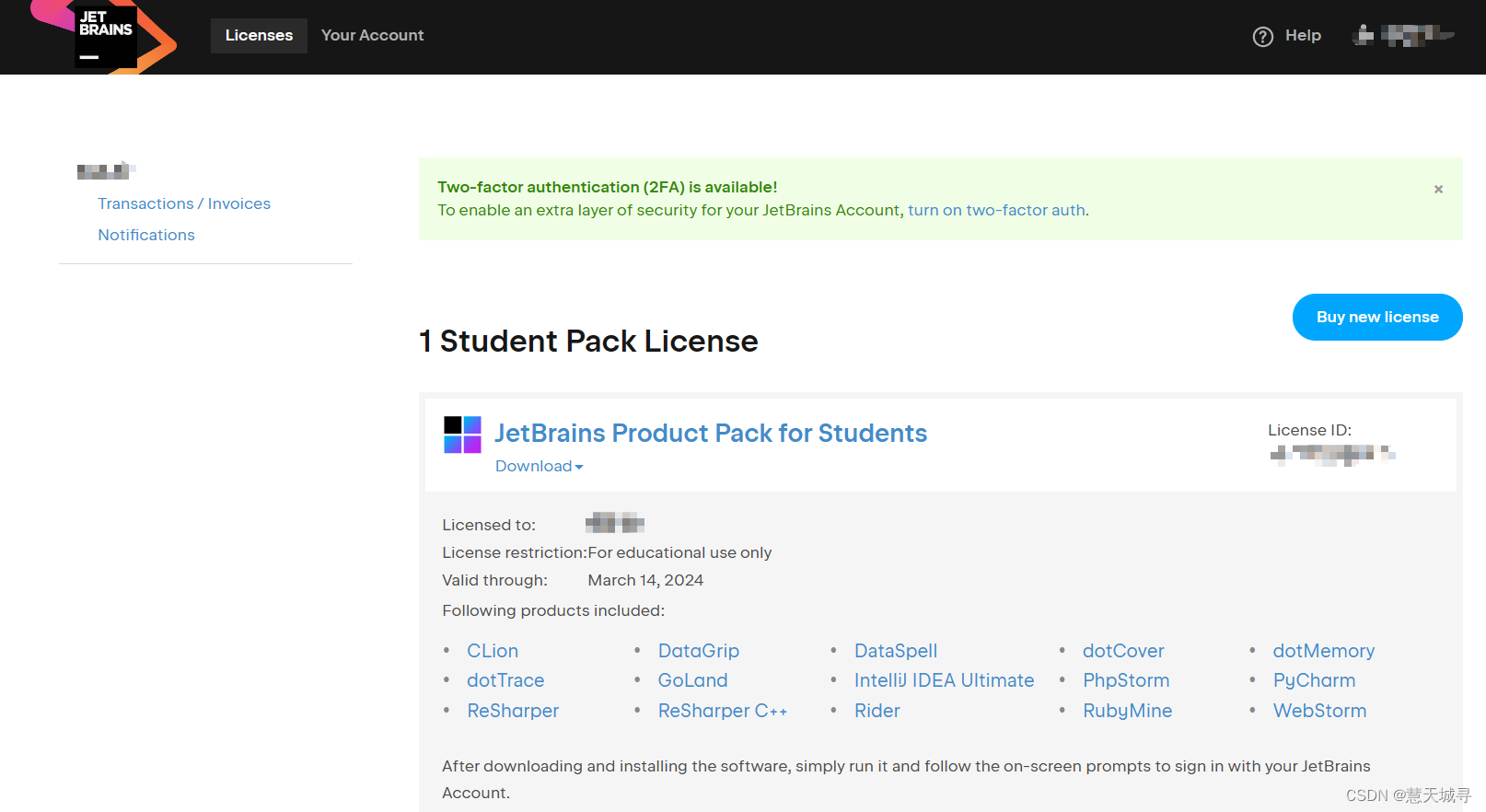Dismiss the 2FA notice with X
1486x812 pixels.
click(x=1438, y=189)
